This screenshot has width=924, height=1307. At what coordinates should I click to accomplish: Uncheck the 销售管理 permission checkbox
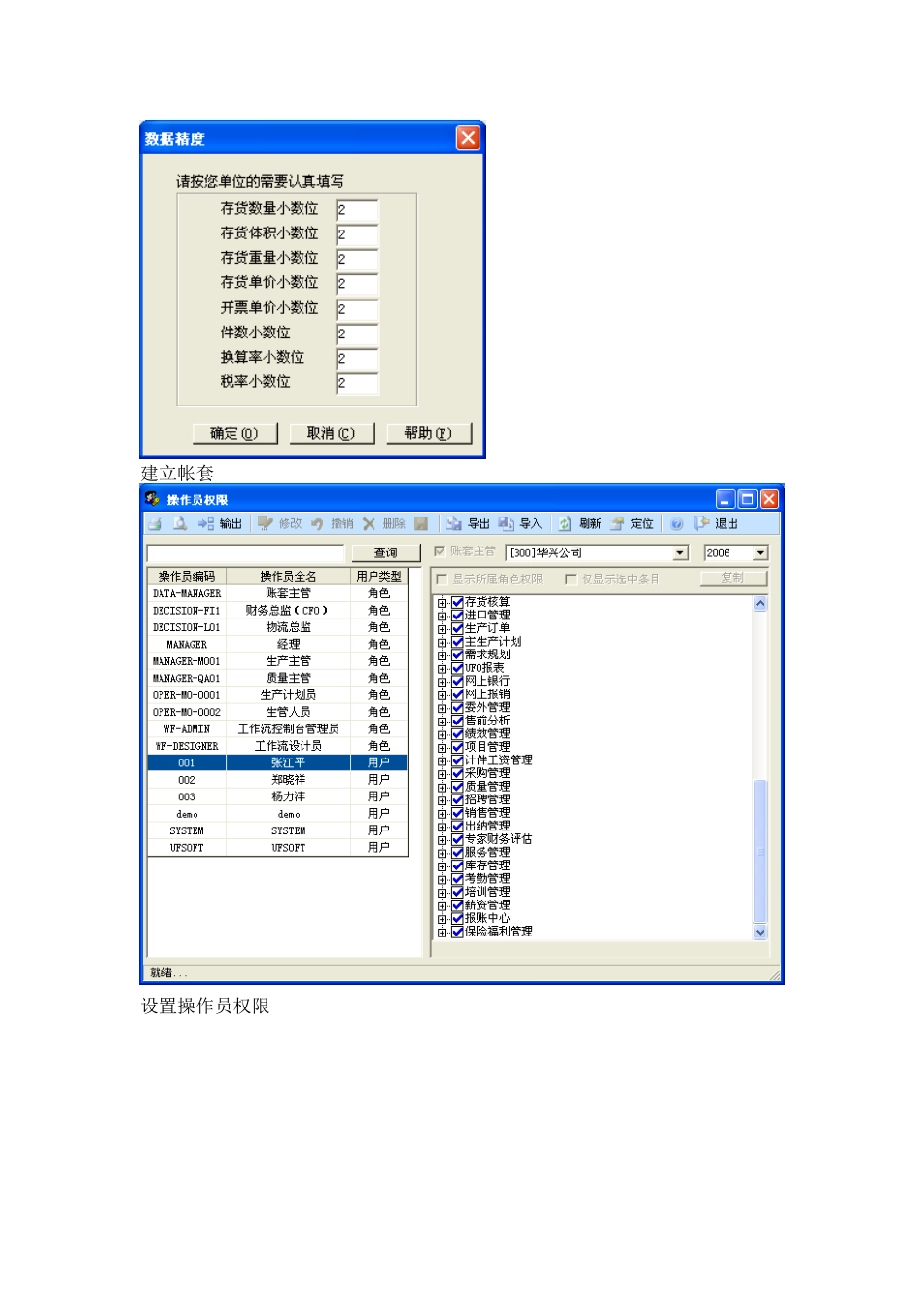tap(457, 813)
